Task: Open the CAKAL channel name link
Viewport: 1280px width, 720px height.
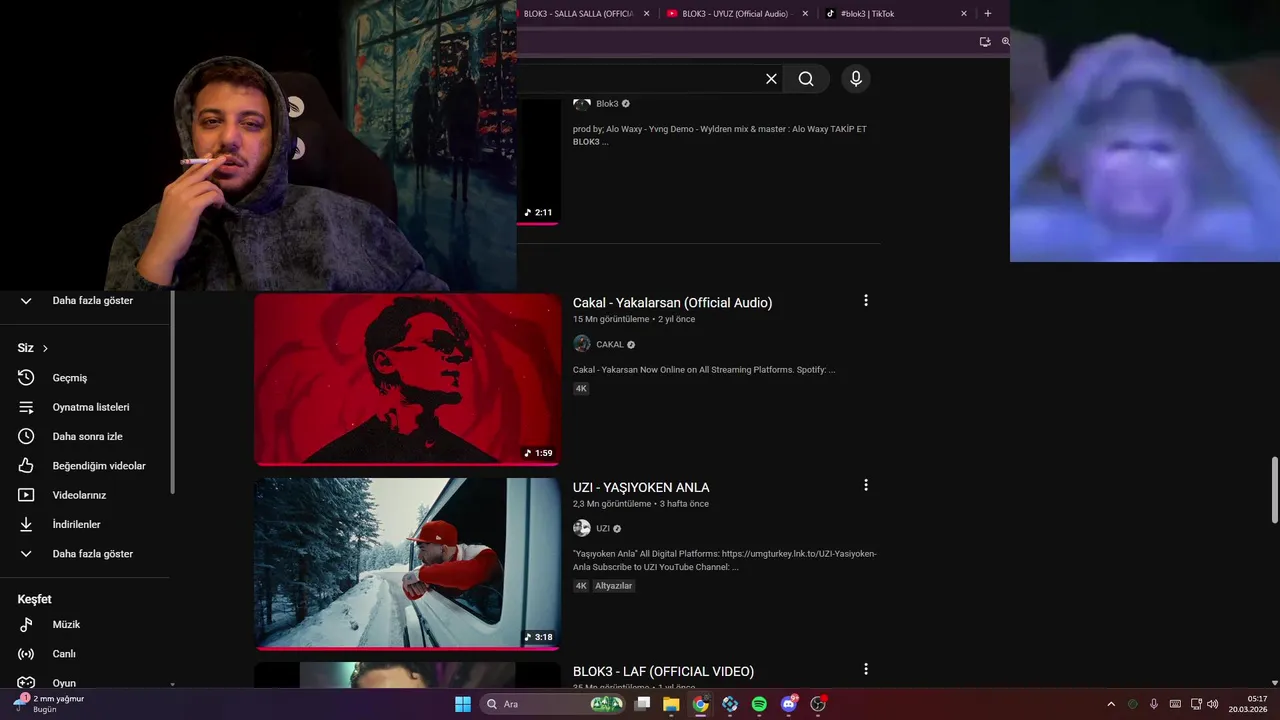Action: coord(610,344)
